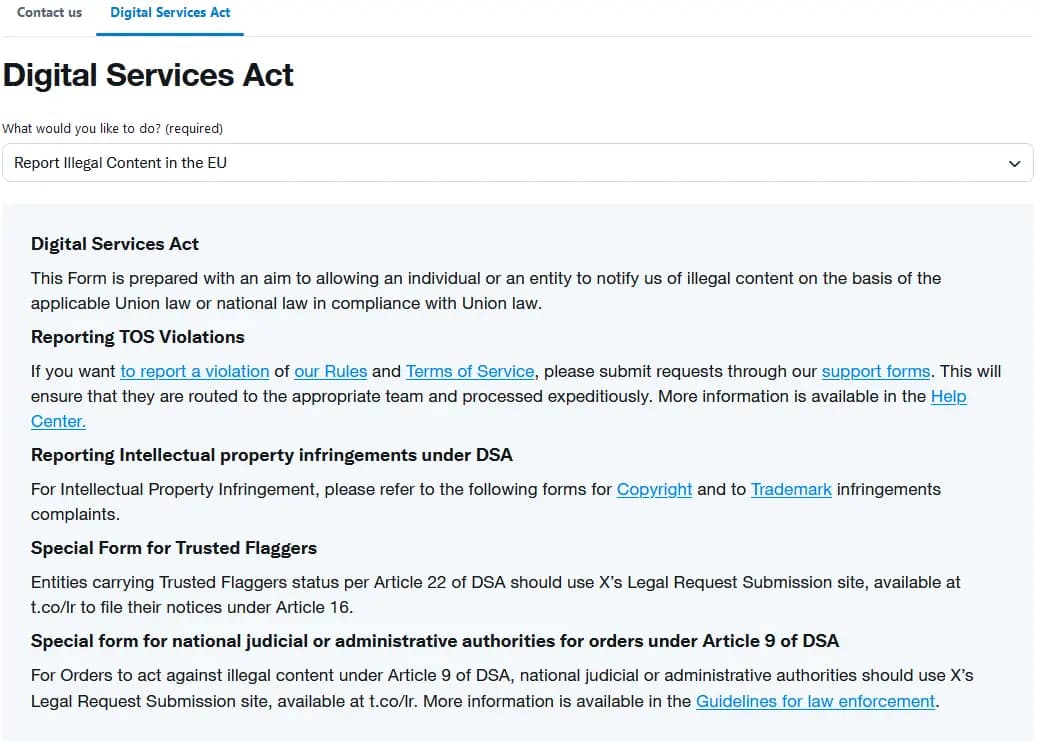The image size is (1038, 741).
Task: Click the large Digital Services Act page title
Action: click(x=148, y=75)
